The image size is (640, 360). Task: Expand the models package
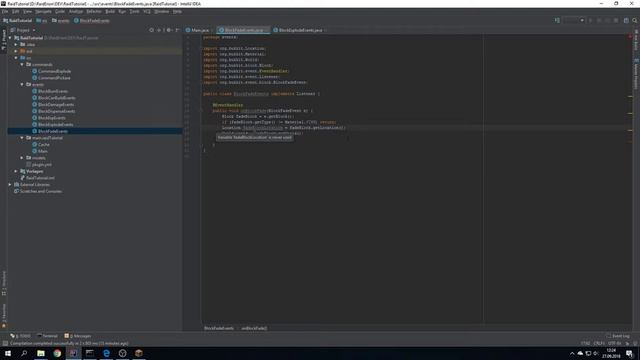tap(22, 158)
